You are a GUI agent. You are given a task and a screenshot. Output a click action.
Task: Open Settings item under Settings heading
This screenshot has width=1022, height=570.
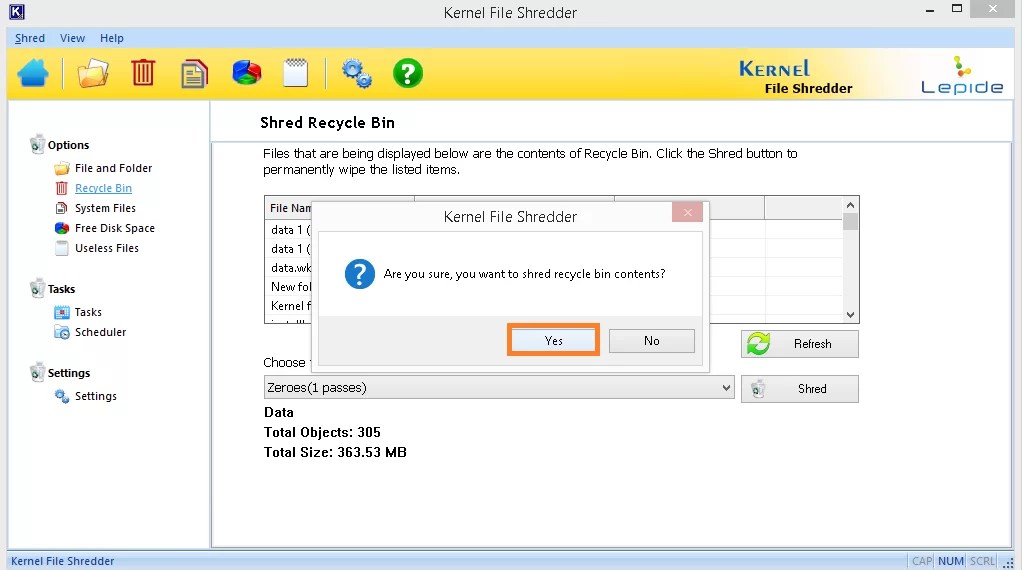pos(96,396)
